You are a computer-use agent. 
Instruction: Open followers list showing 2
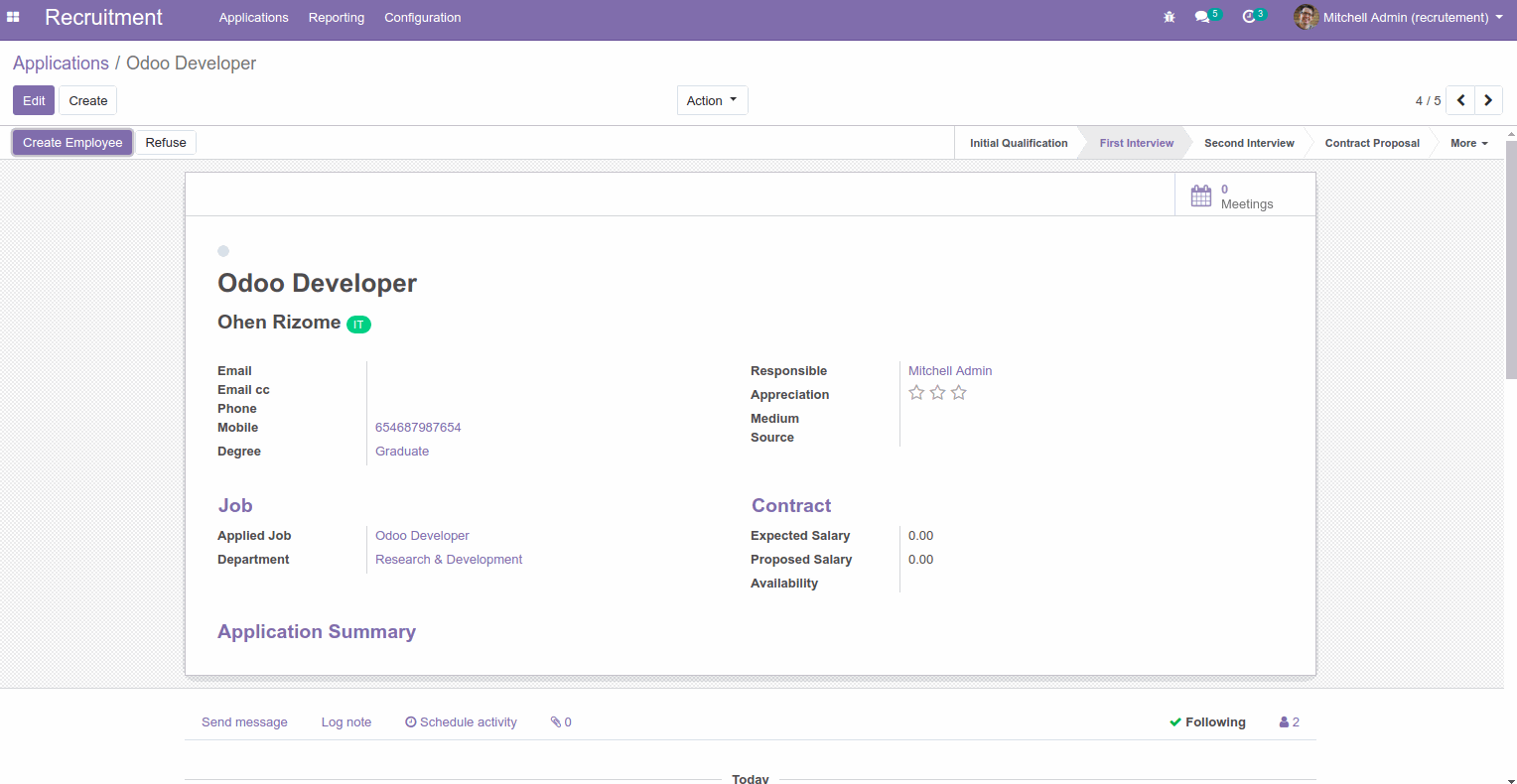(x=1288, y=721)
